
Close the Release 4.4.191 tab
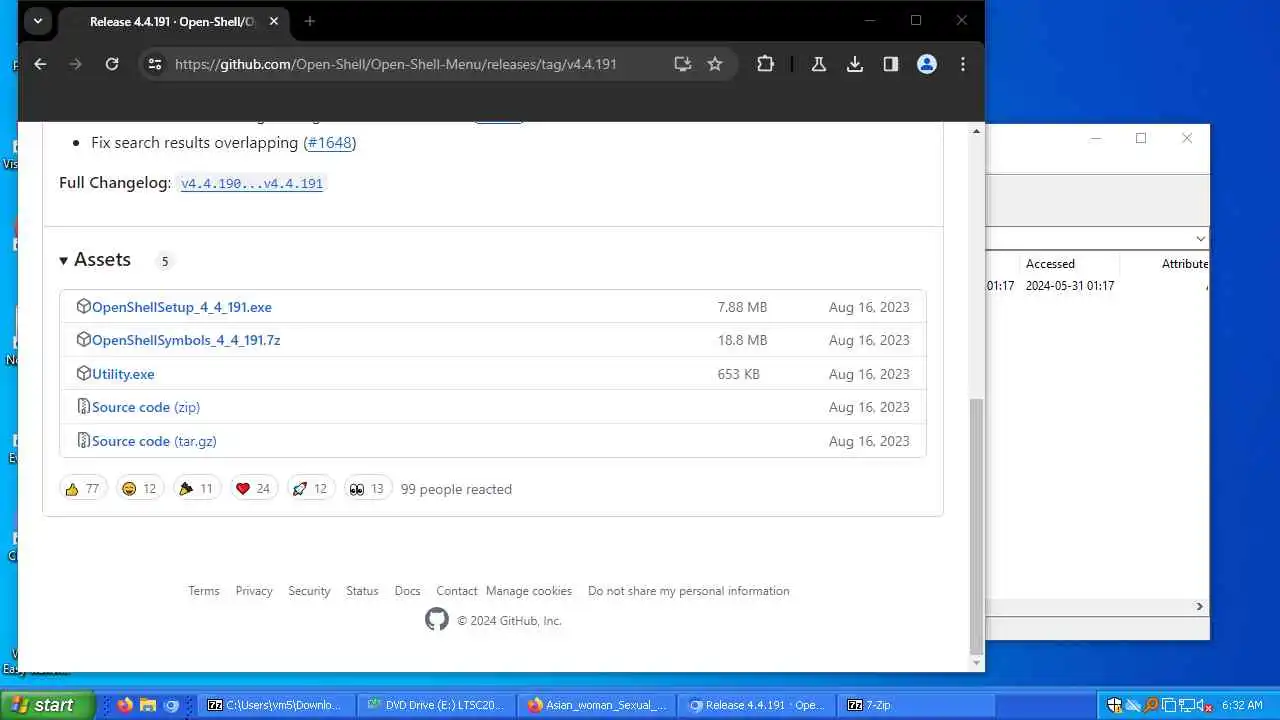(274, 21)
